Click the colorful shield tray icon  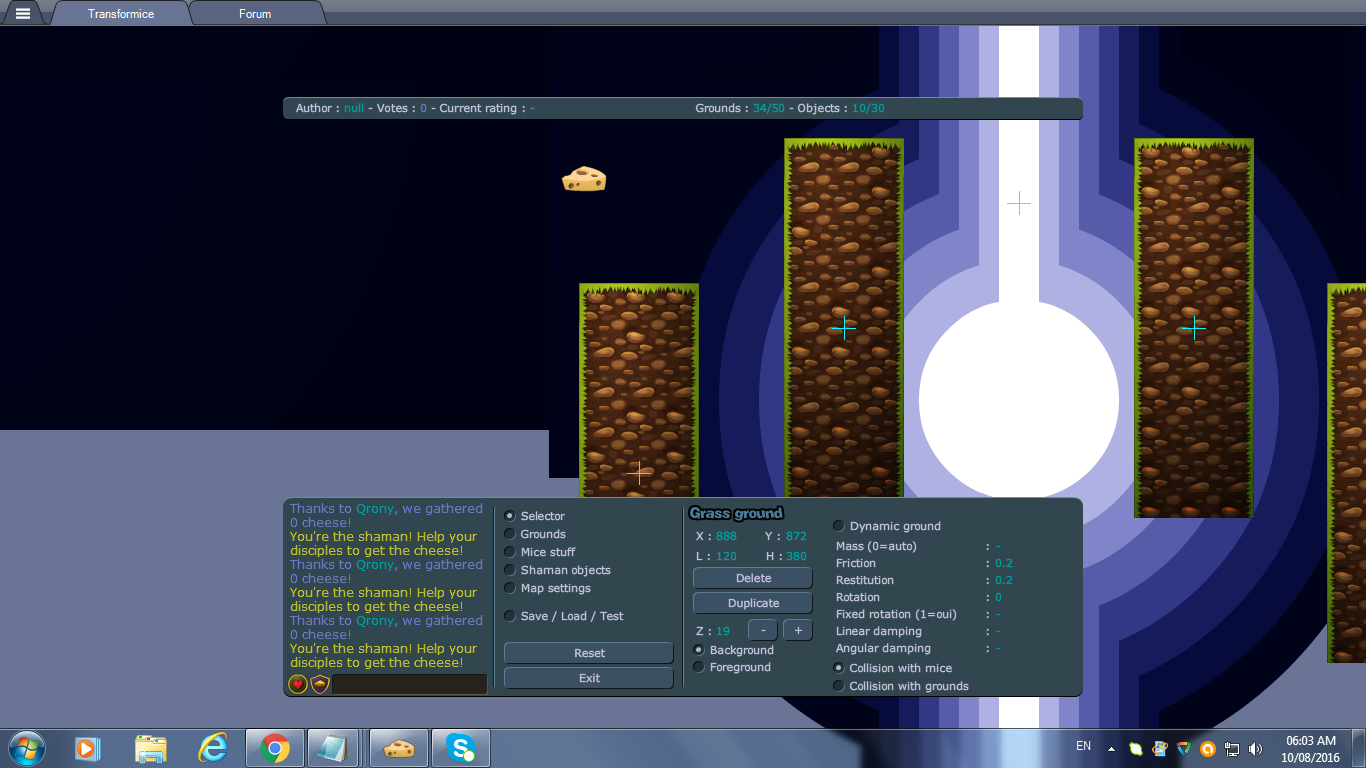pyautogui.click(x=1184, y=748)
